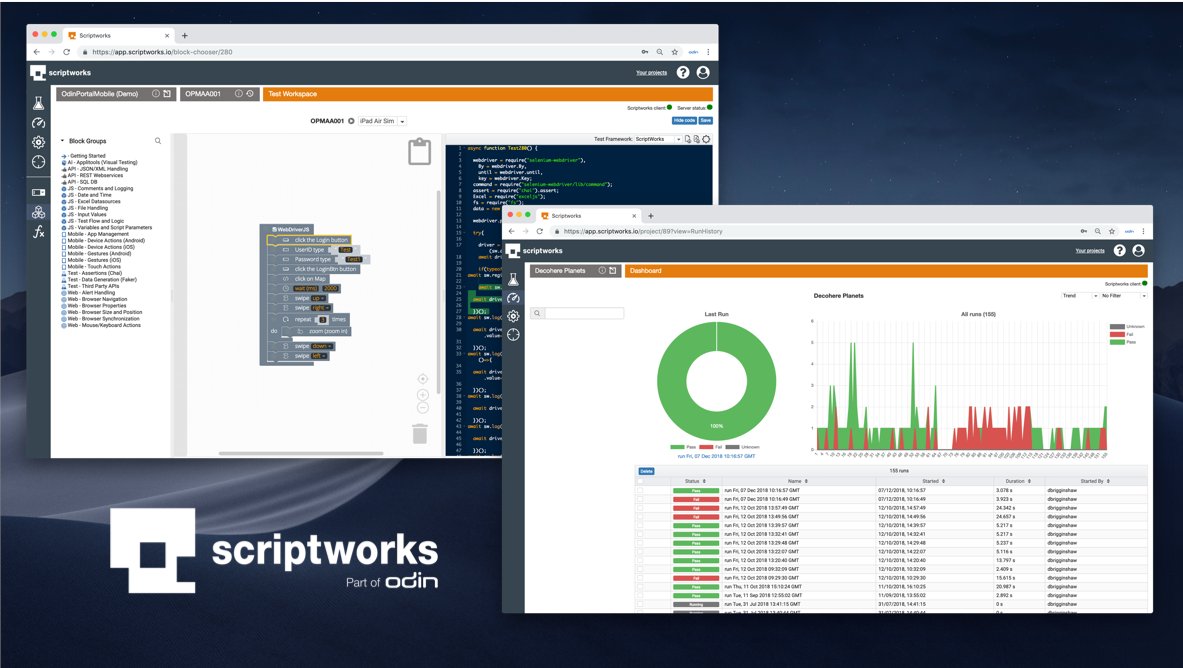Image resolution: width=1183 pixels, height=668 pixels.
Task: Click the cog icon beside the Test Framework dropdown
Action: (706, 139)
